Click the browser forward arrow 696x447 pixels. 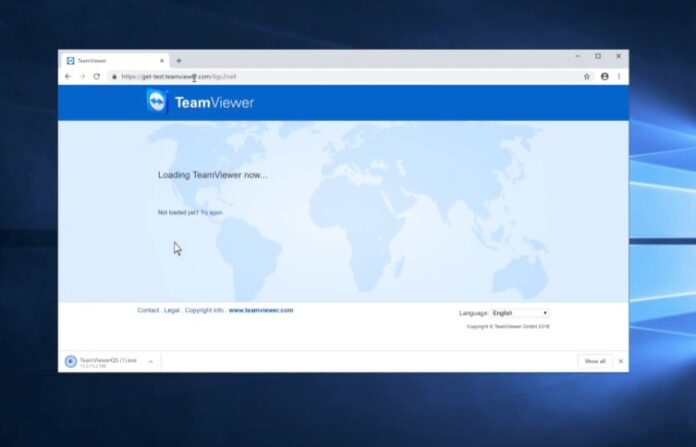point(82,76)
